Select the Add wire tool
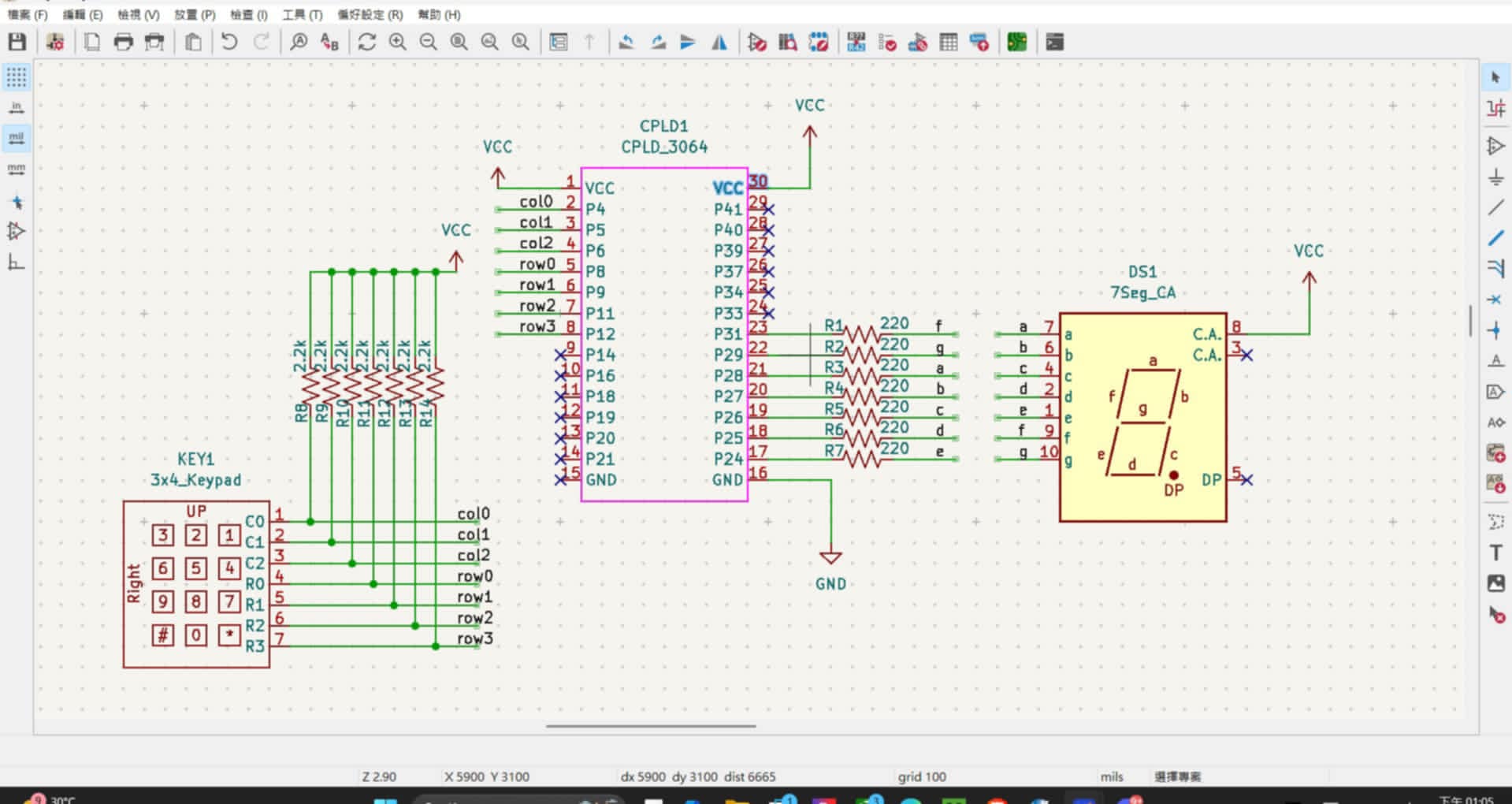Screen dimensions: 1512x804 (x=1495, y=208)
